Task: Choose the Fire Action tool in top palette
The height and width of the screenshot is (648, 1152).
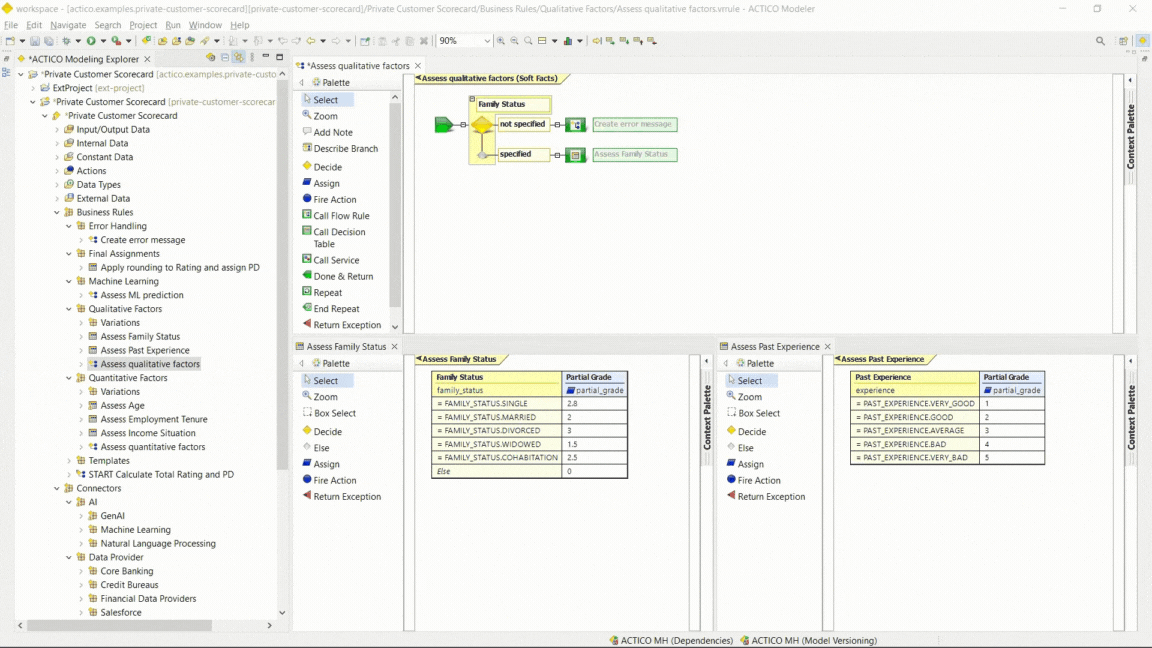Action: [334, 200]
